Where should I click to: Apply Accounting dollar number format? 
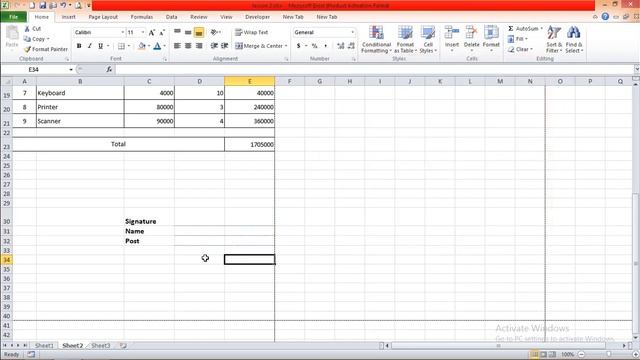coord(299,46)
